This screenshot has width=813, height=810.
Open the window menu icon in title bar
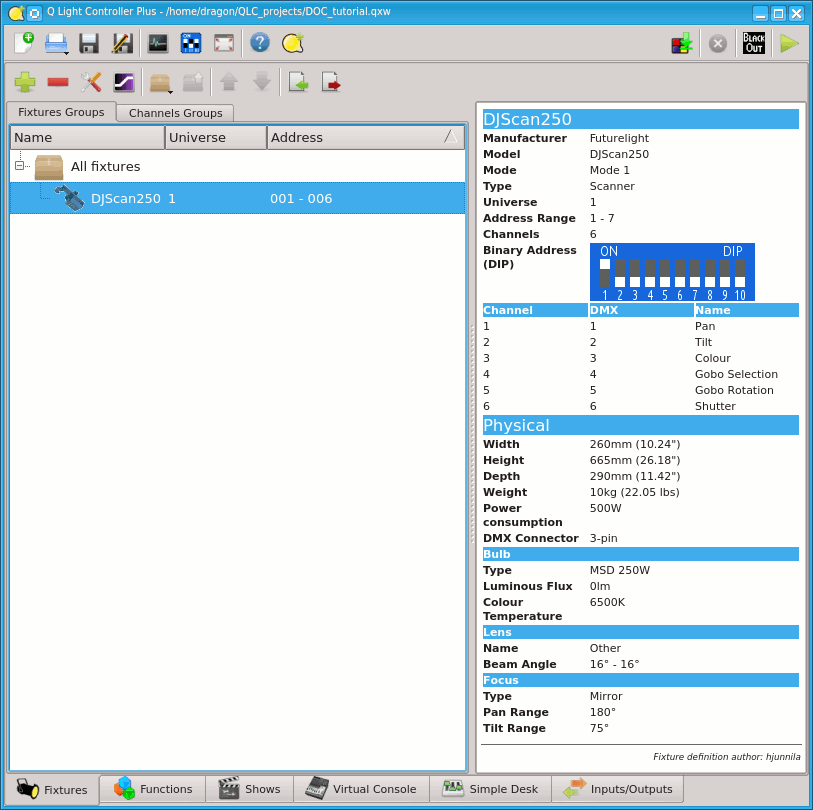[16, 13]
